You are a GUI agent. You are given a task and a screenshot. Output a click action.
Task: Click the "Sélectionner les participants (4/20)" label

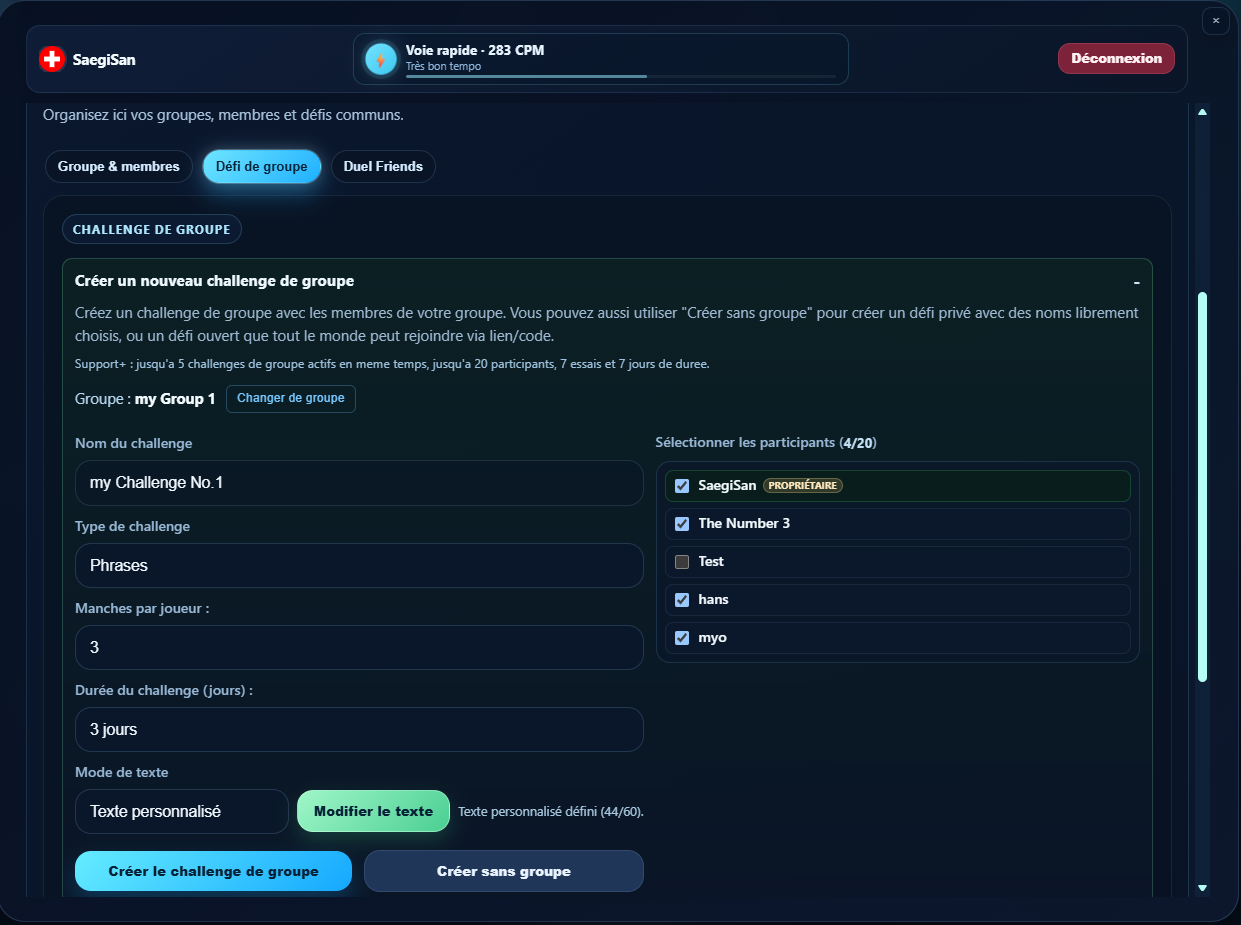coord(766,442)
